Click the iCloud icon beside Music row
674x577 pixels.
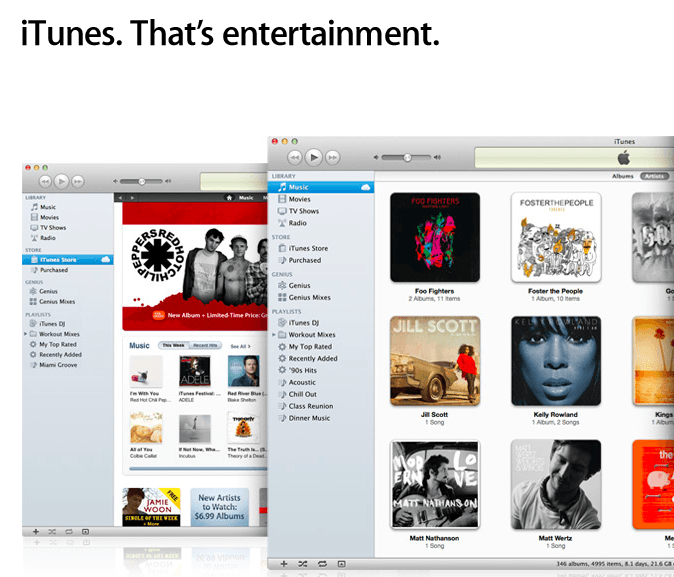[x=365, y=187]
